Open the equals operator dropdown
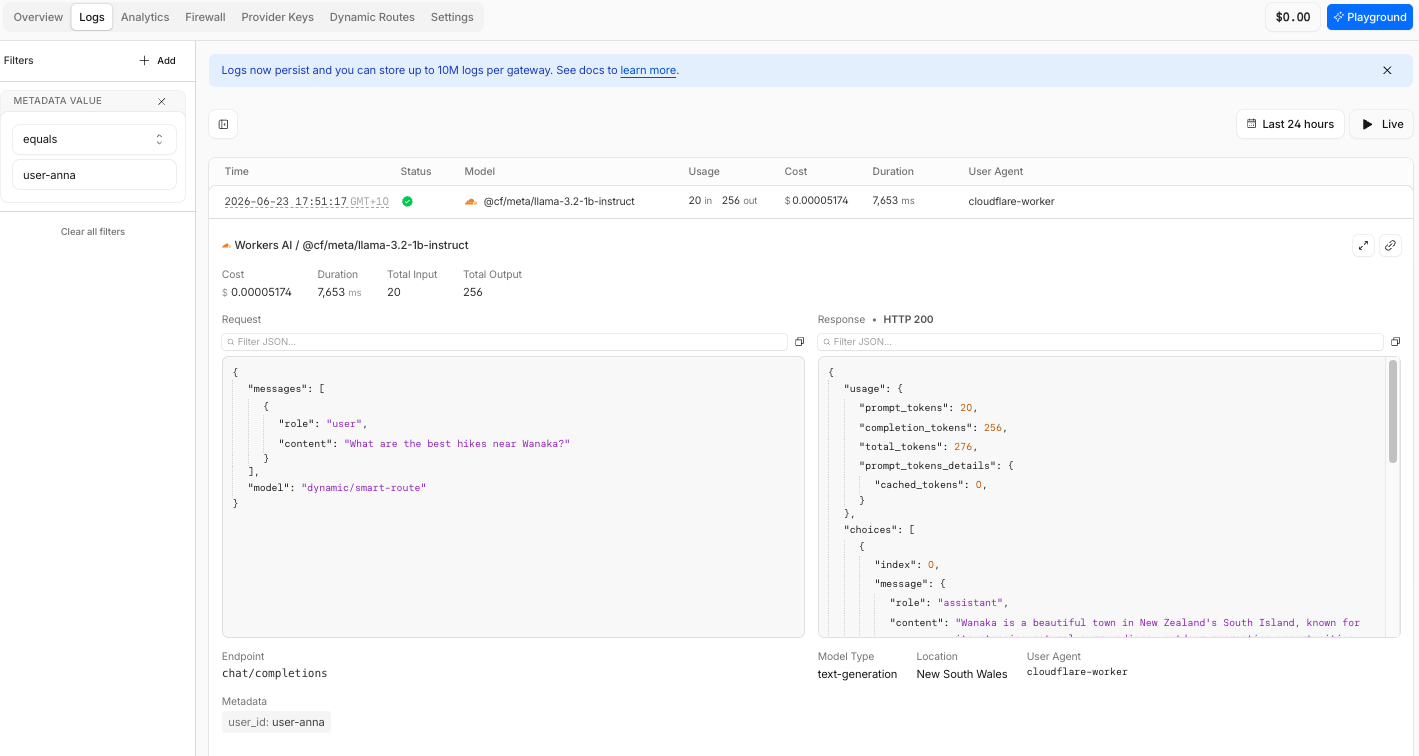The image size is (1419, 756). pyautogui.click(x=94, y=139)
